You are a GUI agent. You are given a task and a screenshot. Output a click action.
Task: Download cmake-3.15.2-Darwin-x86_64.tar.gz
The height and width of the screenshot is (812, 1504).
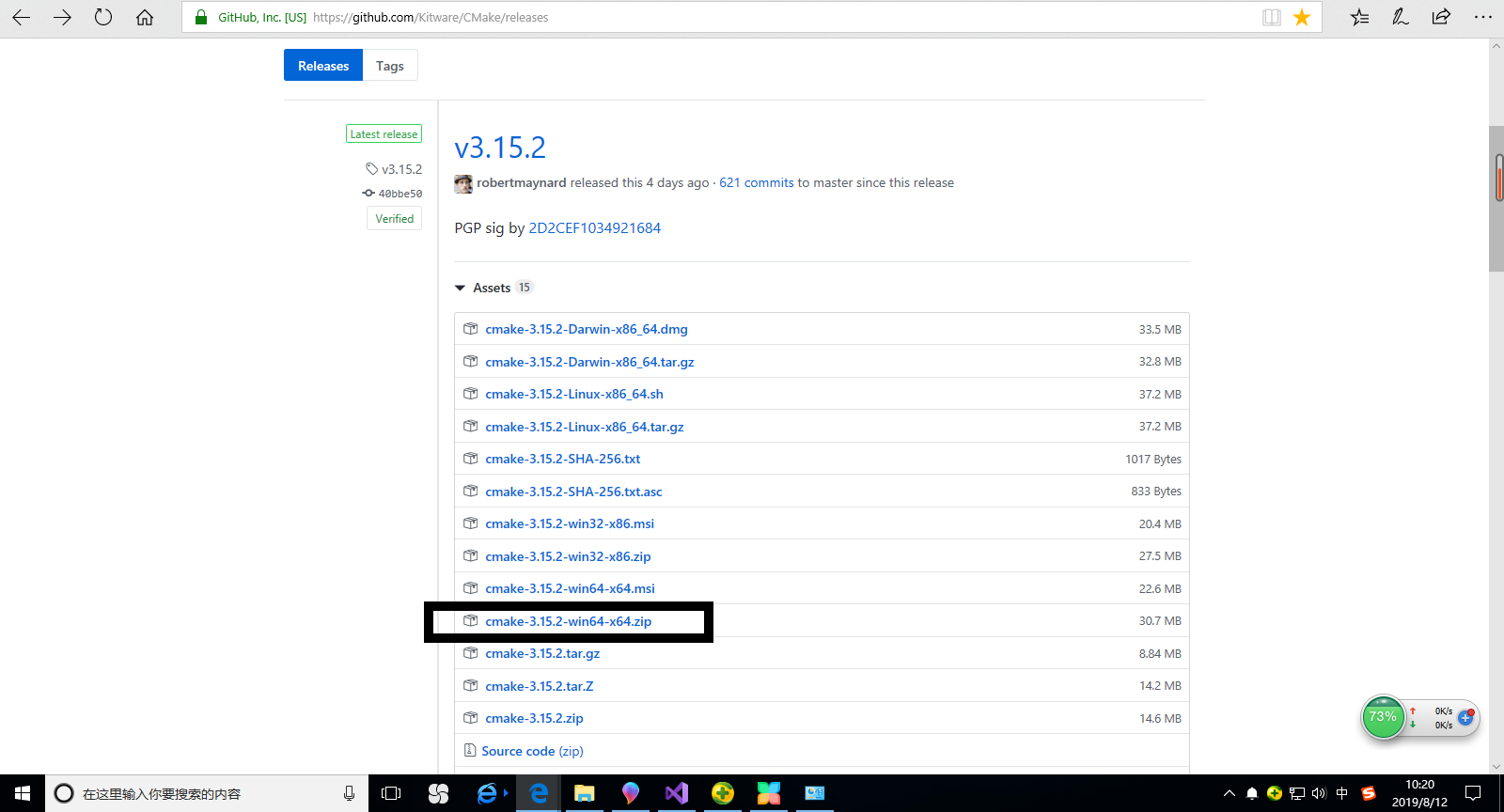pyautogui.click(x=589, y=362)
